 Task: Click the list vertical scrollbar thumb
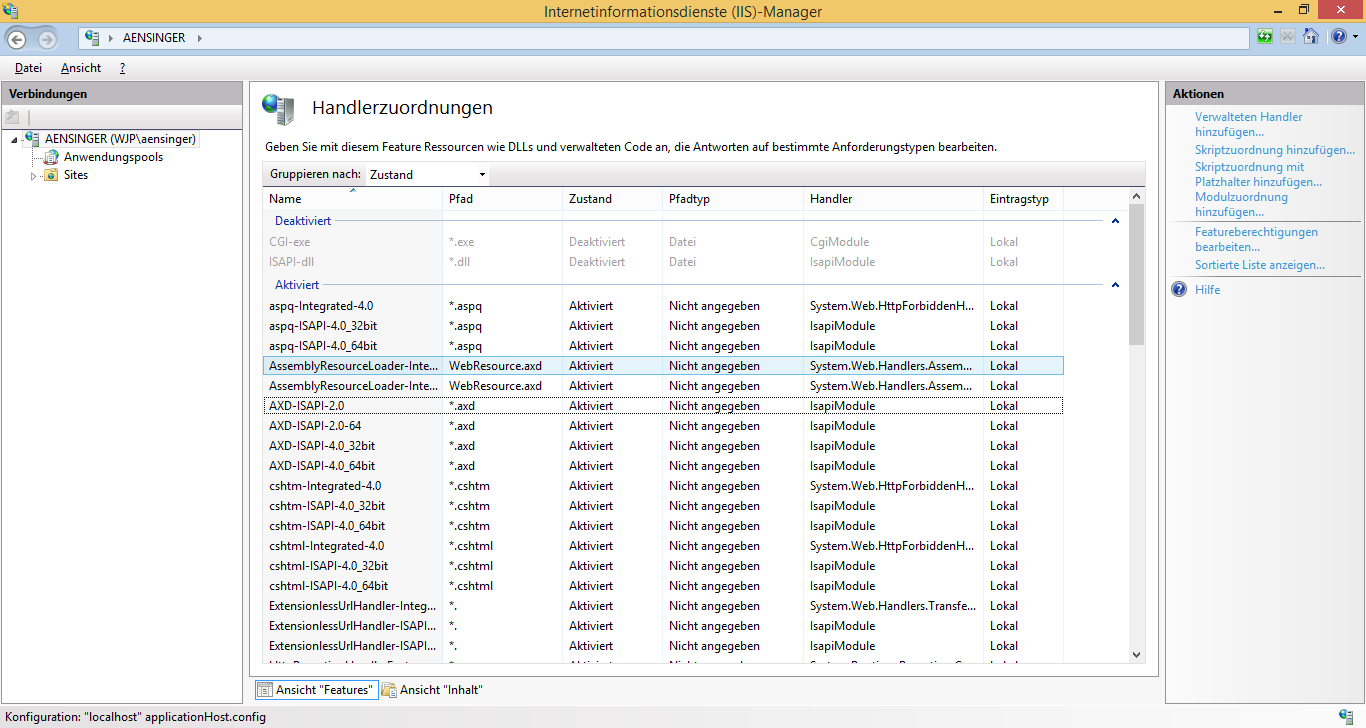tap(1137, 275)
